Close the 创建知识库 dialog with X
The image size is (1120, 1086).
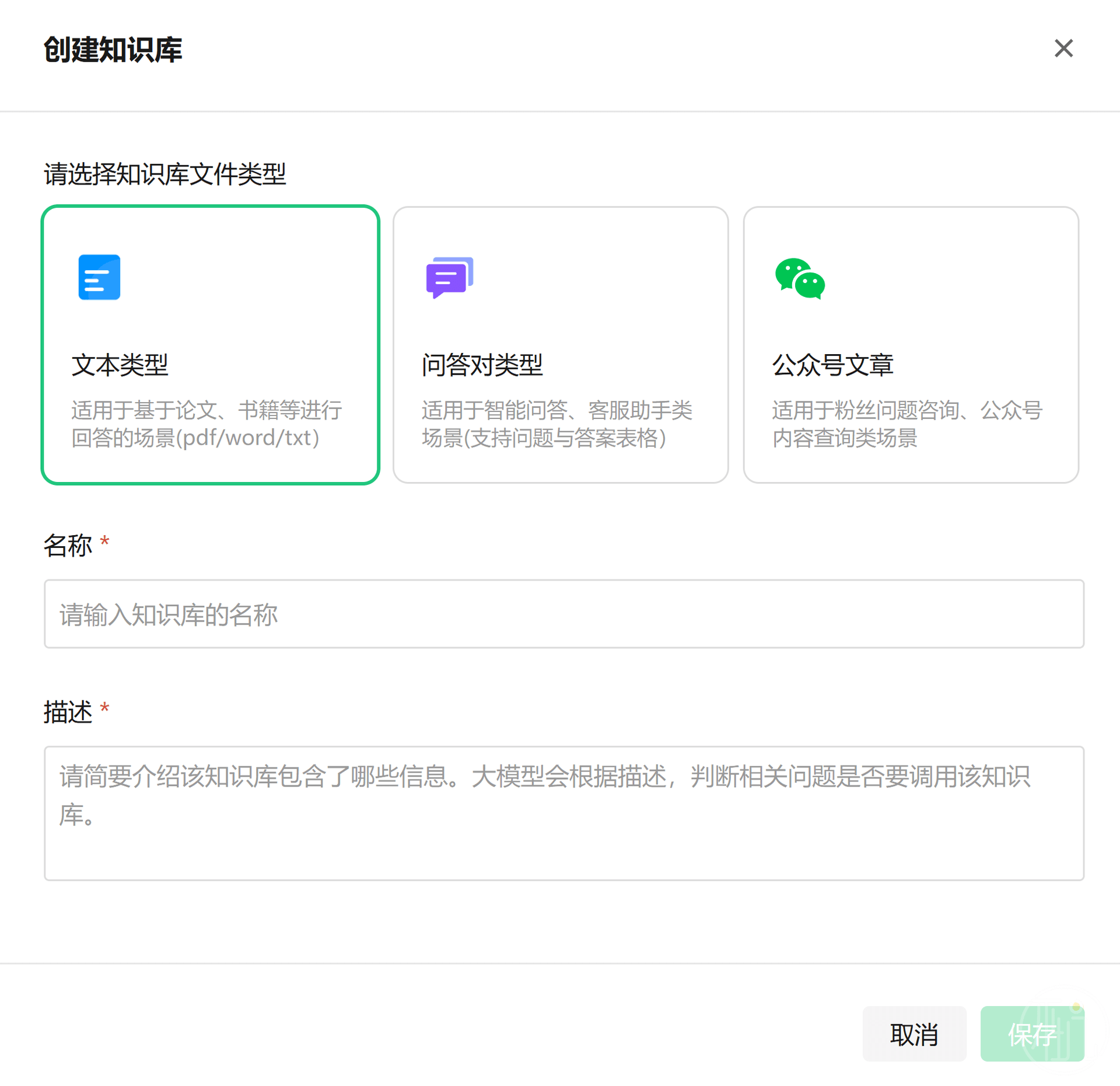[1063, 48]
